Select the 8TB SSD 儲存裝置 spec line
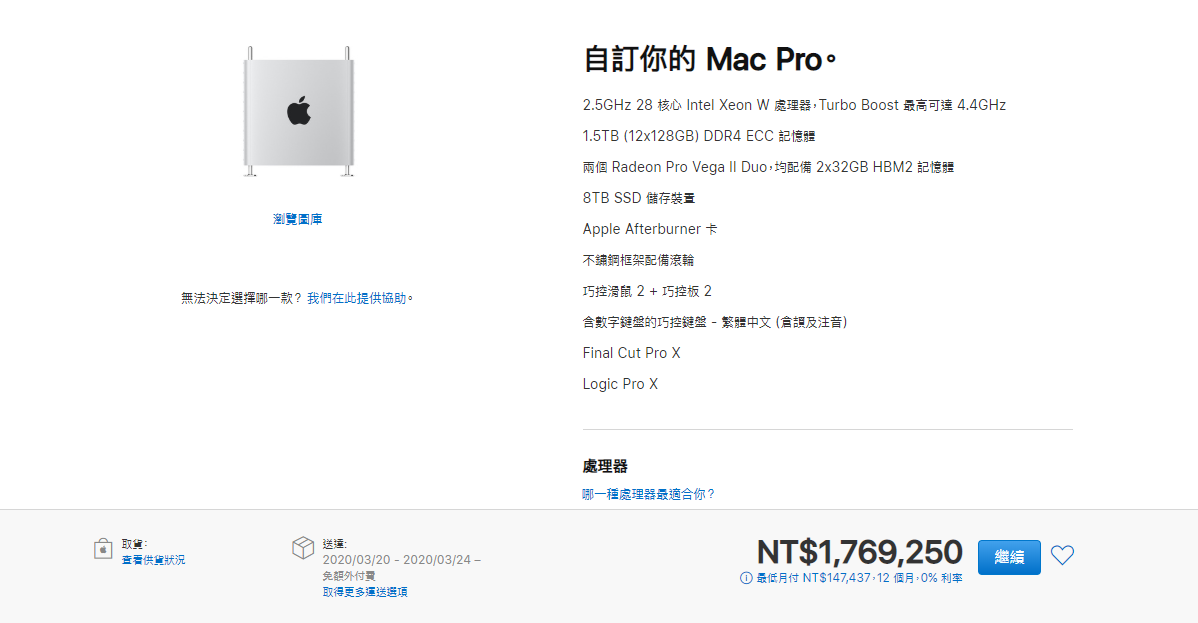The width and height of the screenshot is (1198, 623). coord(639,198)
